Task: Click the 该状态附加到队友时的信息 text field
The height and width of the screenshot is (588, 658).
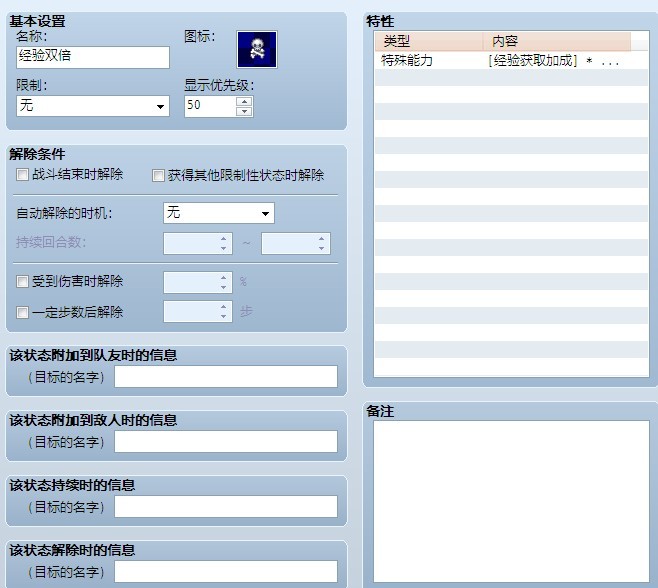Action: tap(226, 376)
